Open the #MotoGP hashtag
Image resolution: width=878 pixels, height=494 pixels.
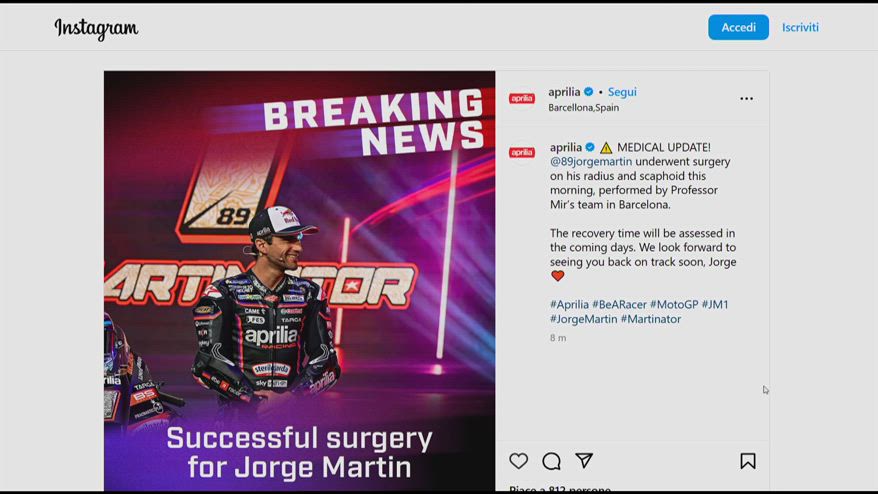pyautogui.click(x=674, y=305)
